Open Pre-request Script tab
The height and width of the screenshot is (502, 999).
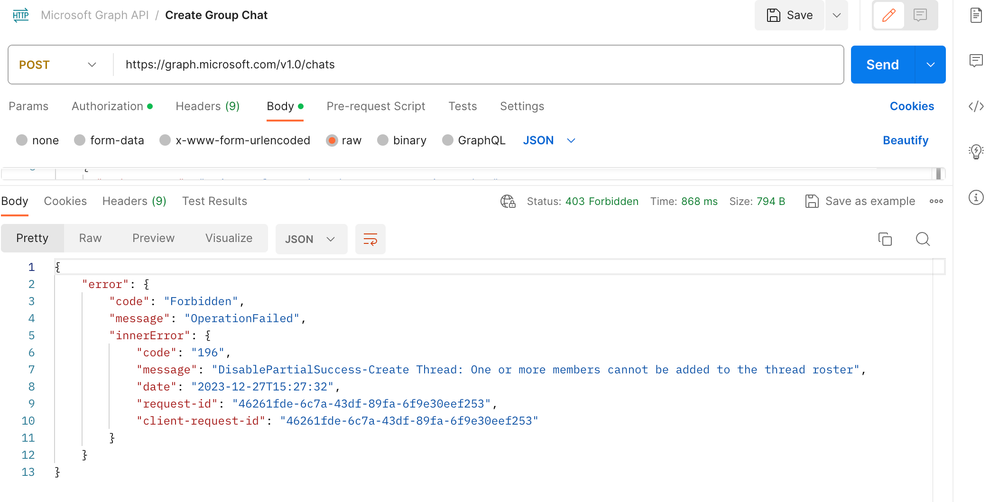(376, 106)
